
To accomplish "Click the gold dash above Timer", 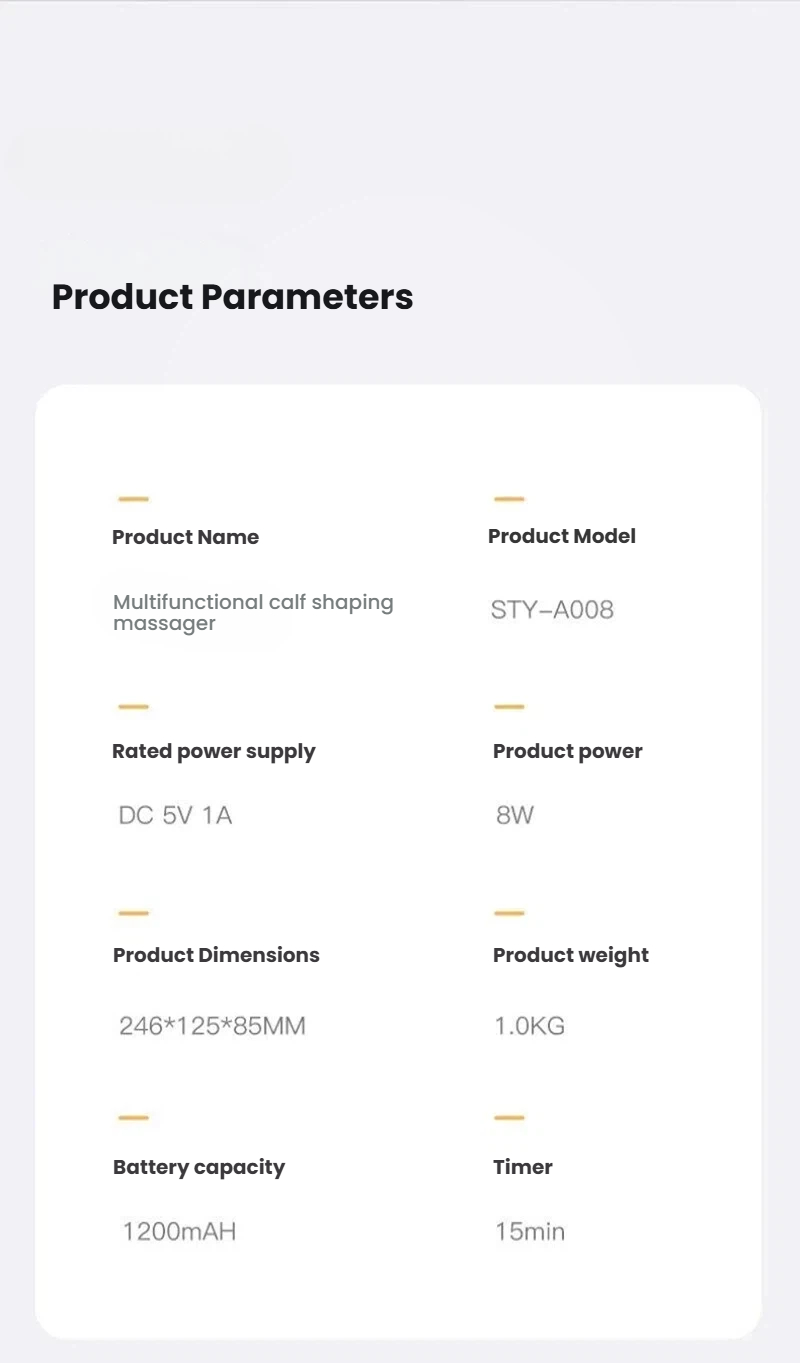I will point(509,1117).
